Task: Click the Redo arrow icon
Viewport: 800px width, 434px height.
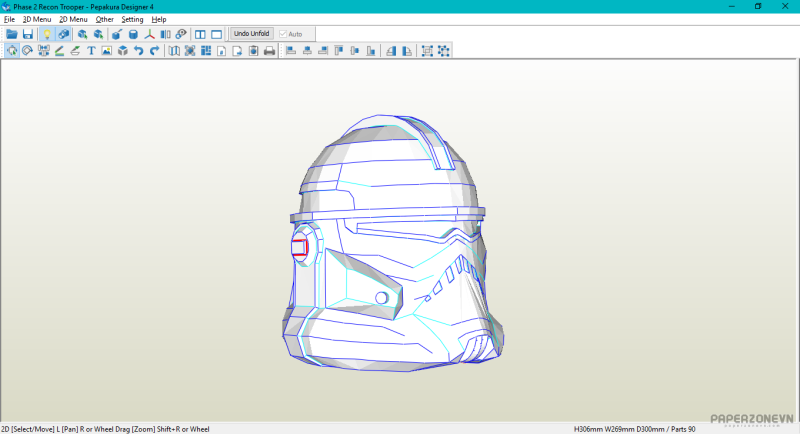Action: pos(154,50)
